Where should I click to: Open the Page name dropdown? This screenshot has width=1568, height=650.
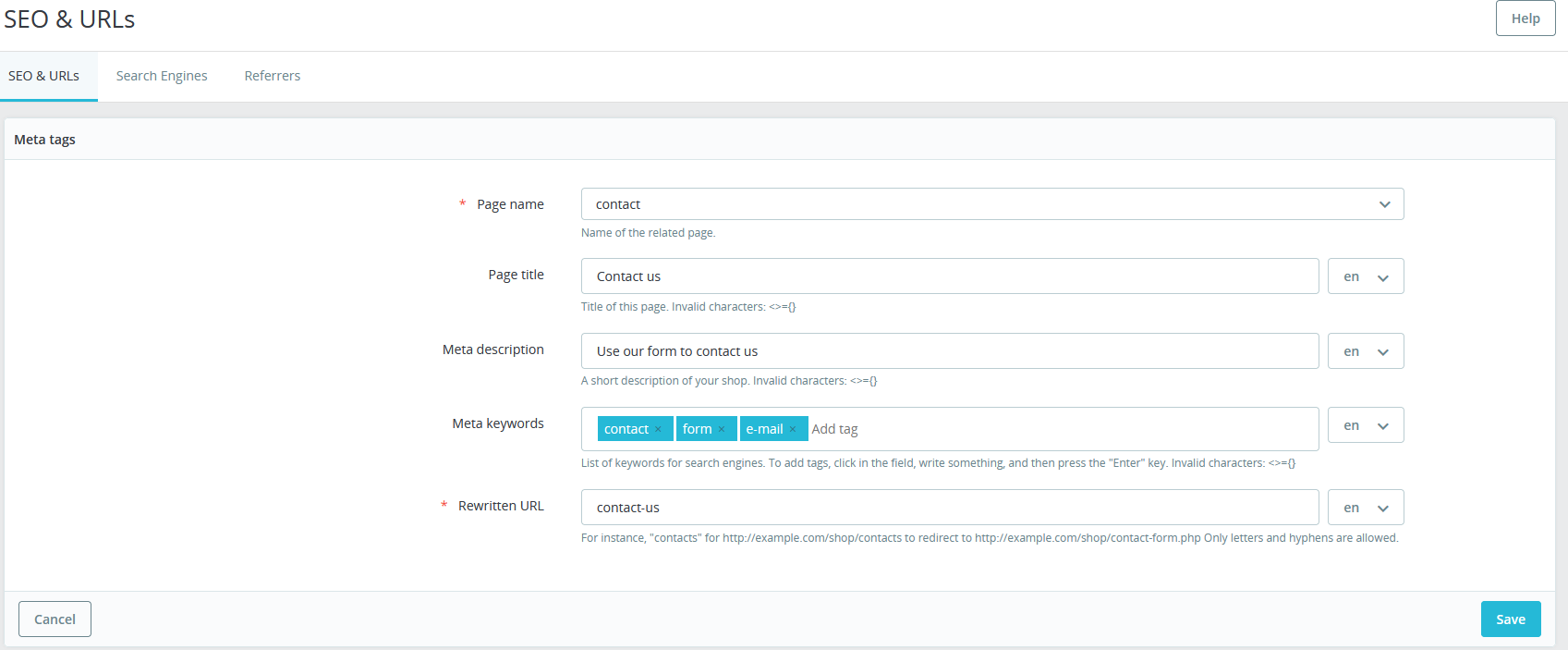(992, 204)
